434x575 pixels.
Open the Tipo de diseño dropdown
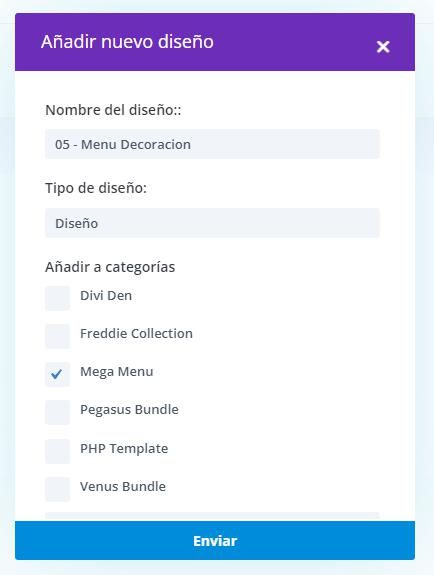pyautogui.click(x=212, y=223)
